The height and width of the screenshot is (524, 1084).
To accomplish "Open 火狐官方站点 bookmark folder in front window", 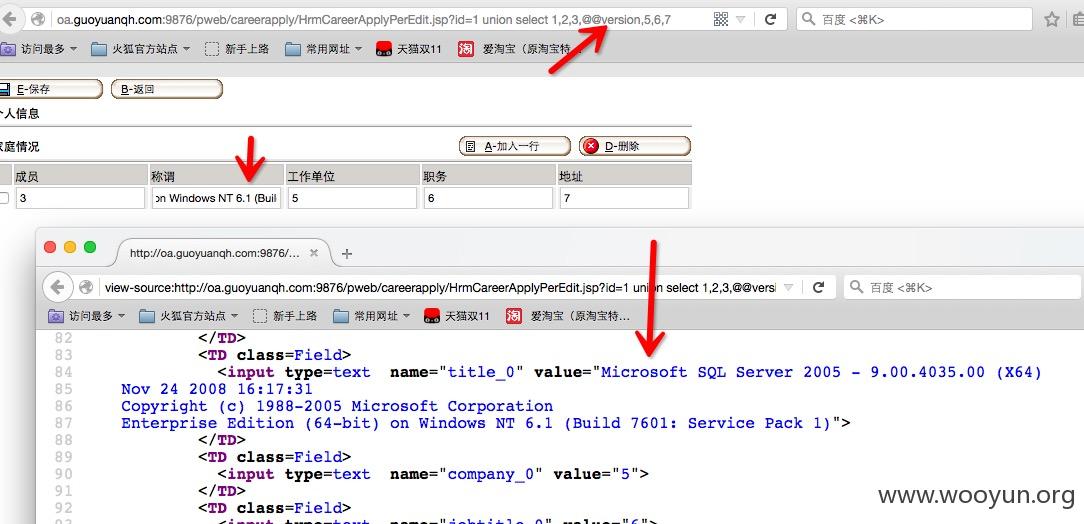I will click(x=188, y=316).
